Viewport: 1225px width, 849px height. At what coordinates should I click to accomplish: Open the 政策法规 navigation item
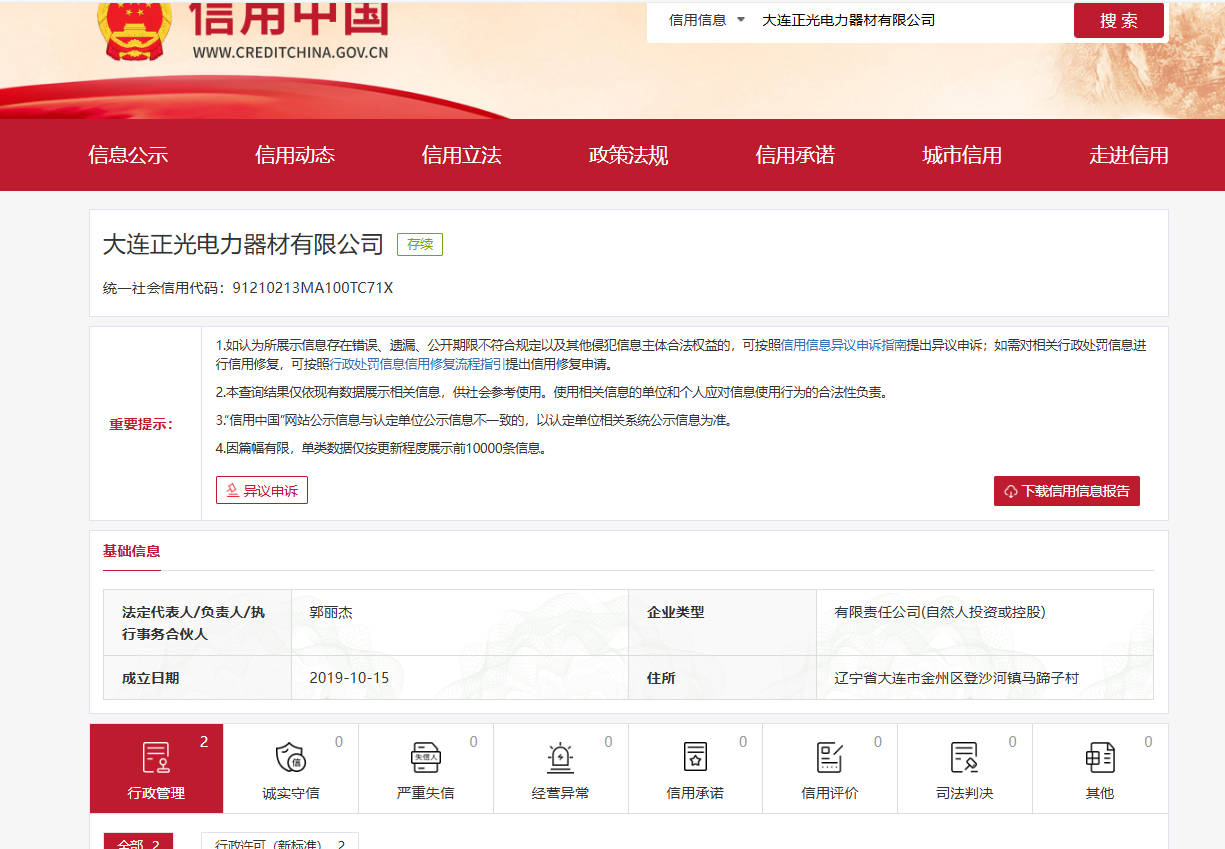628,155
